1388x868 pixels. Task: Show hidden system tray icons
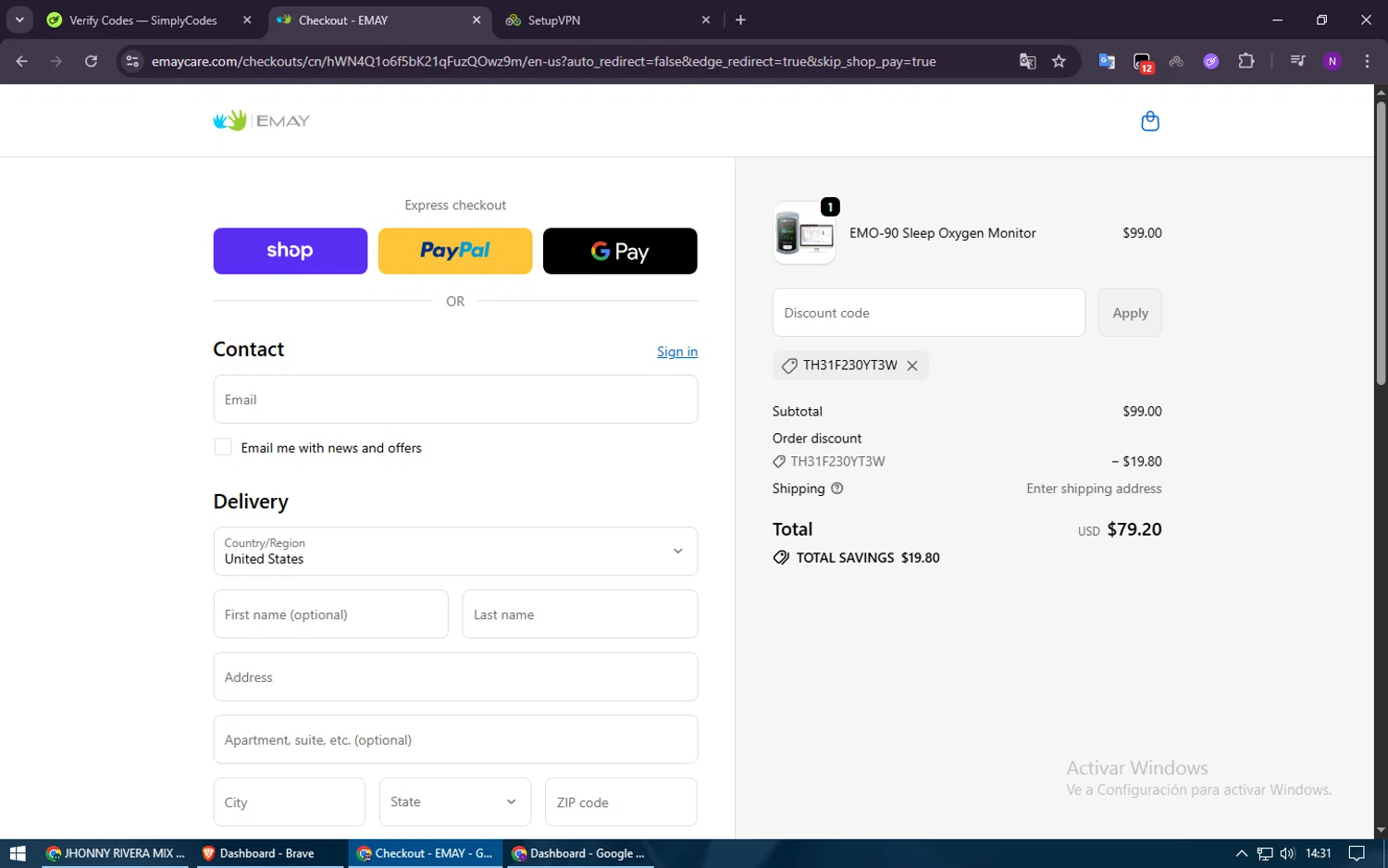coord(1242,853)
